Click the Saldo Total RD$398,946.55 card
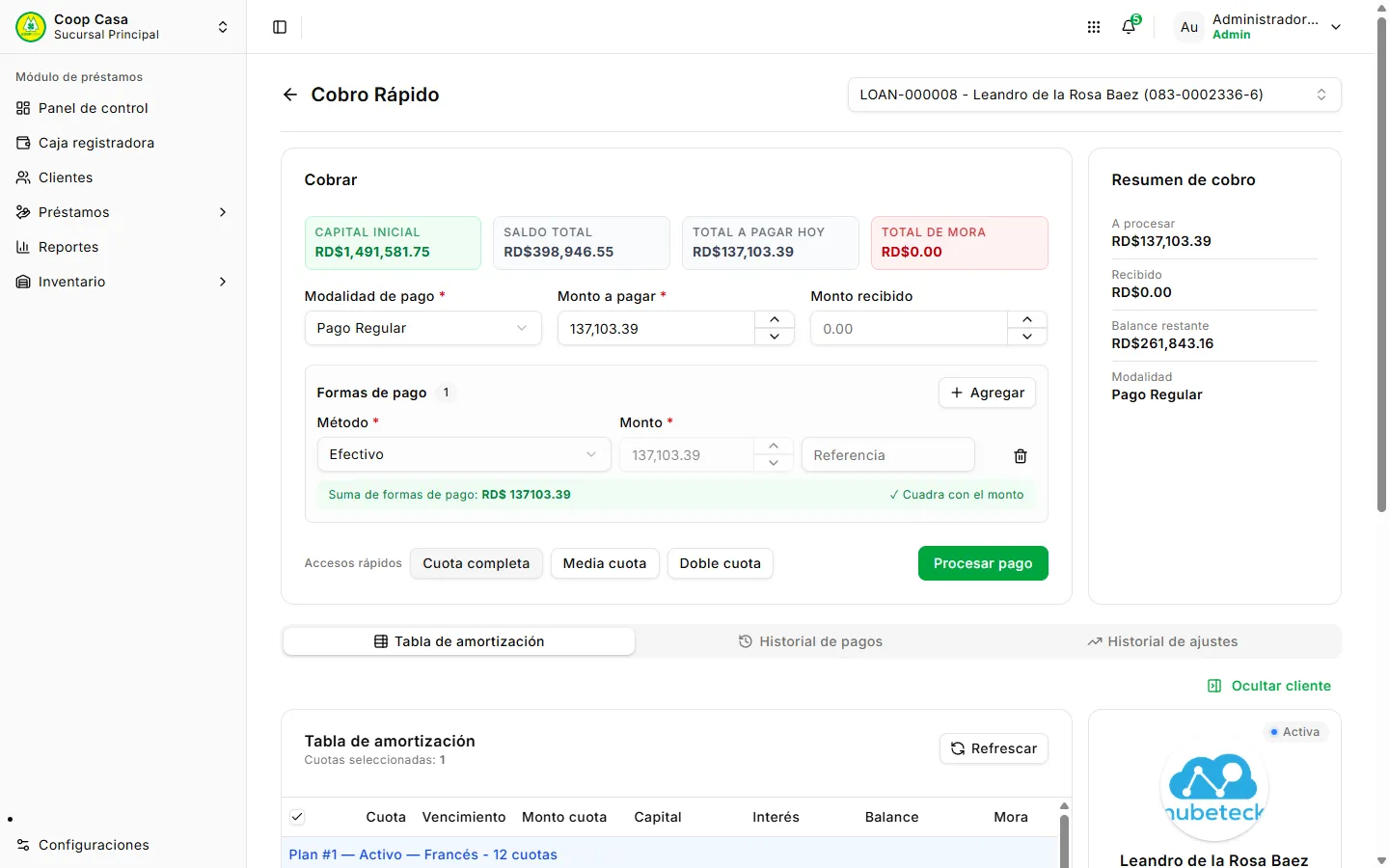 [x=582, y=243]
